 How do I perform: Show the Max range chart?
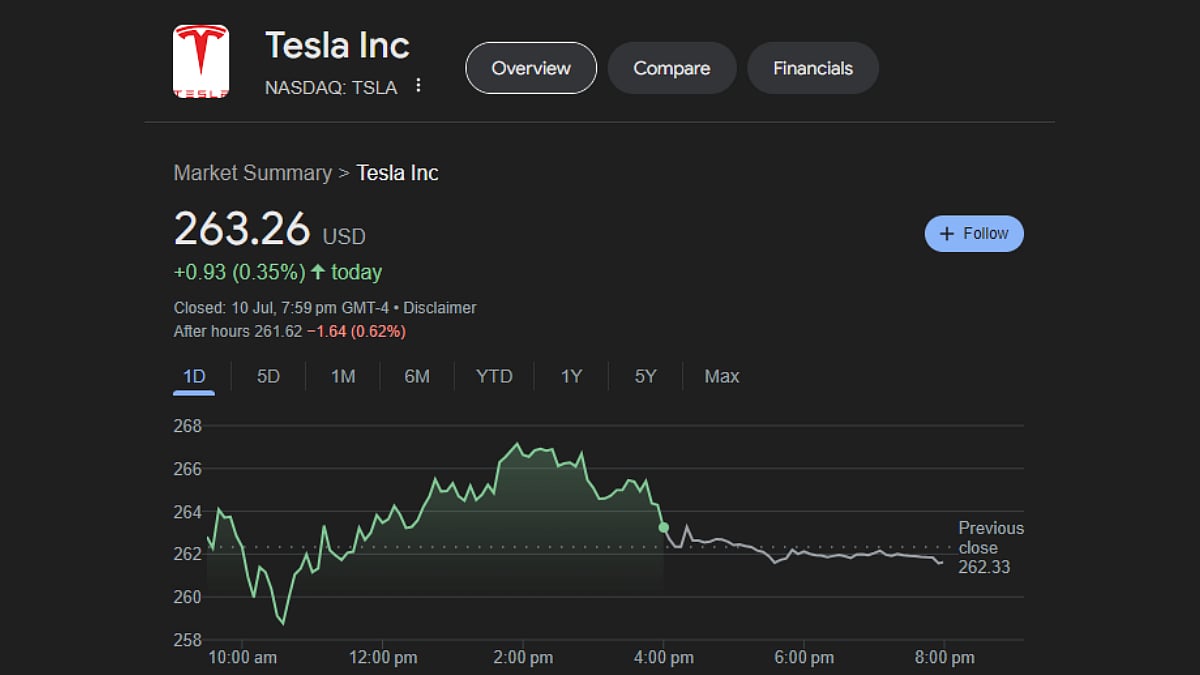tap(721, 376)
